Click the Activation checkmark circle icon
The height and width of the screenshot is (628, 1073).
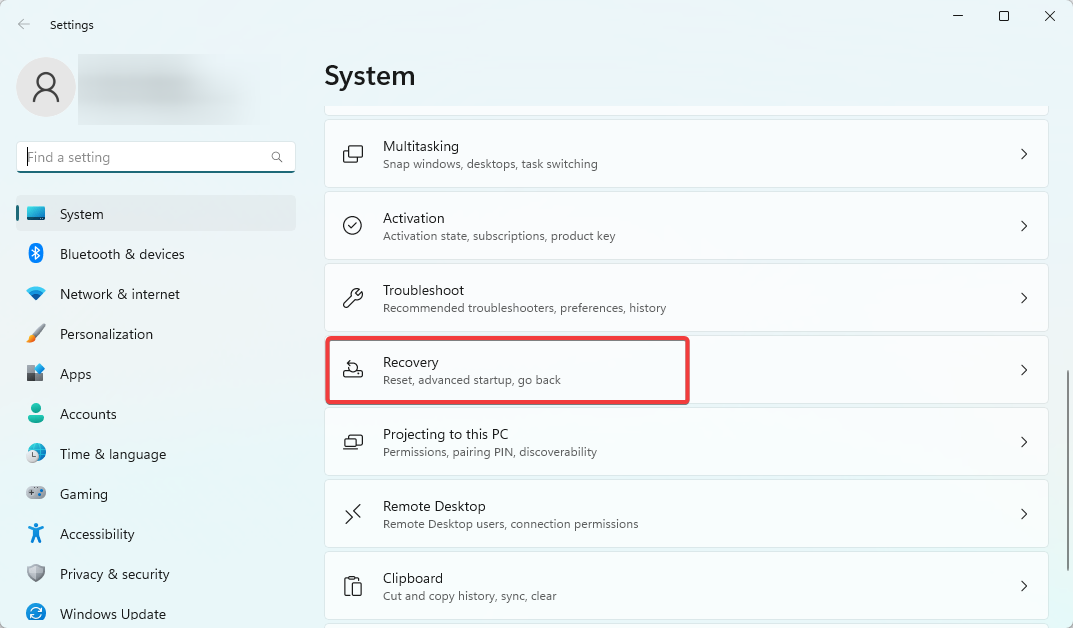coord(352,226)
